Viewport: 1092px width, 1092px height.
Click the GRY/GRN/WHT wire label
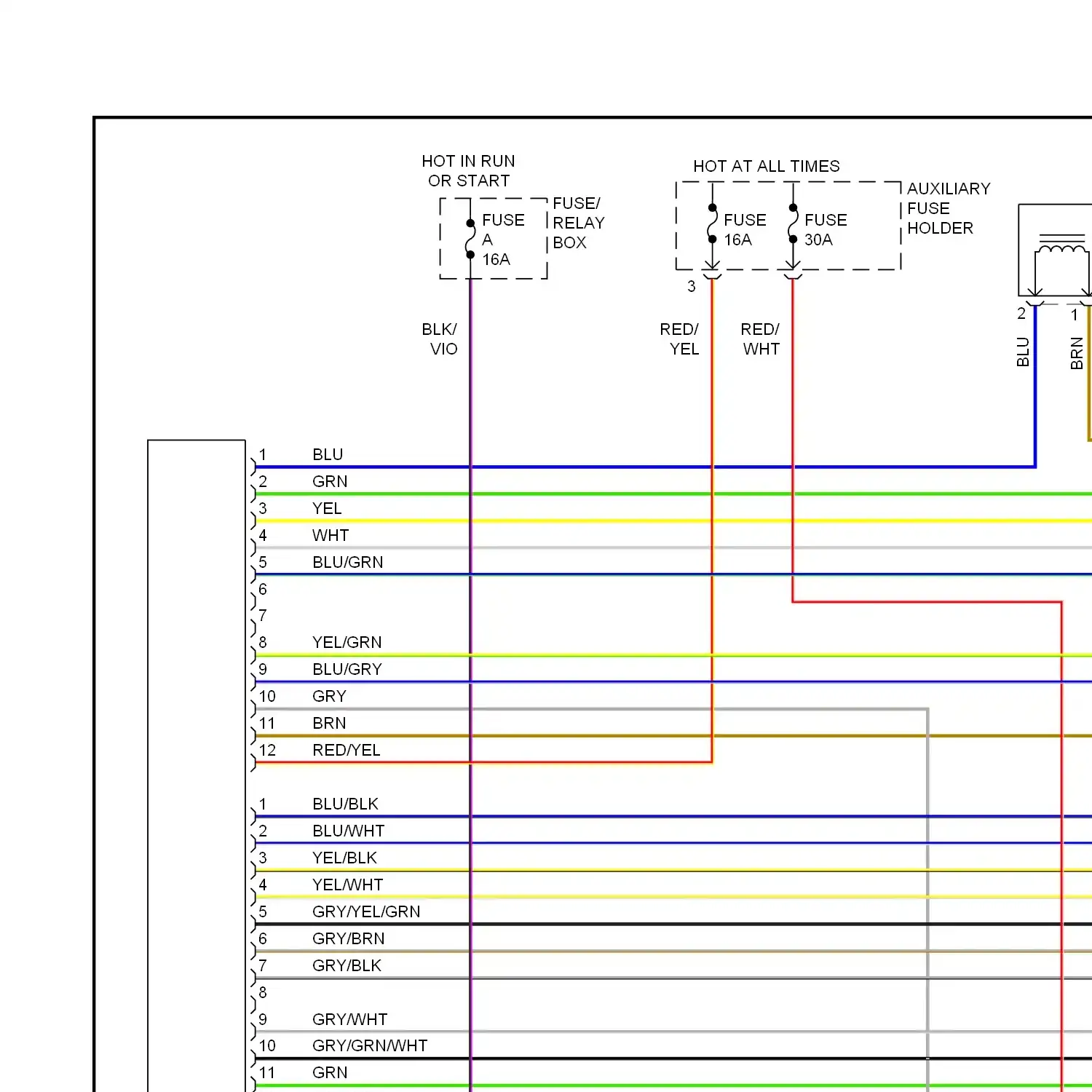click(370, 1045)
